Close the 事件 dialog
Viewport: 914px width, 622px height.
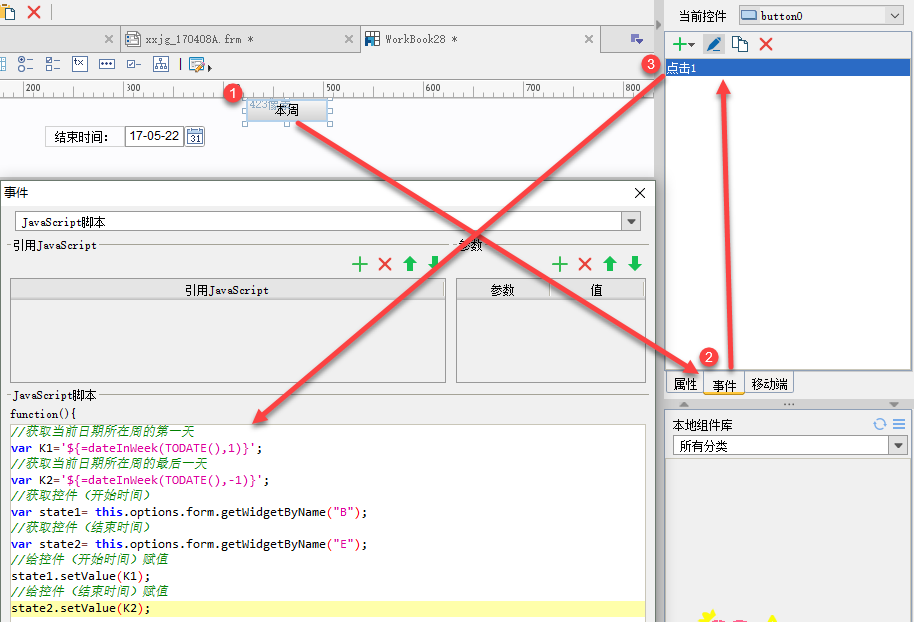click(639, 193)
